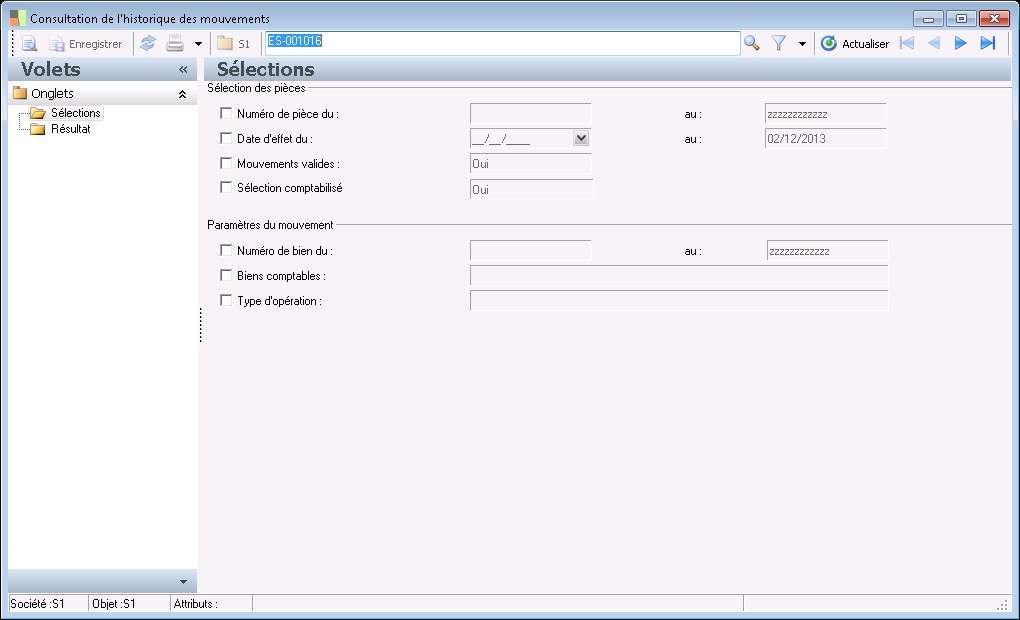Click the S1 folder icon
Image resolution: width=1020 pixels, height=620 pixels.
[225, 44]
